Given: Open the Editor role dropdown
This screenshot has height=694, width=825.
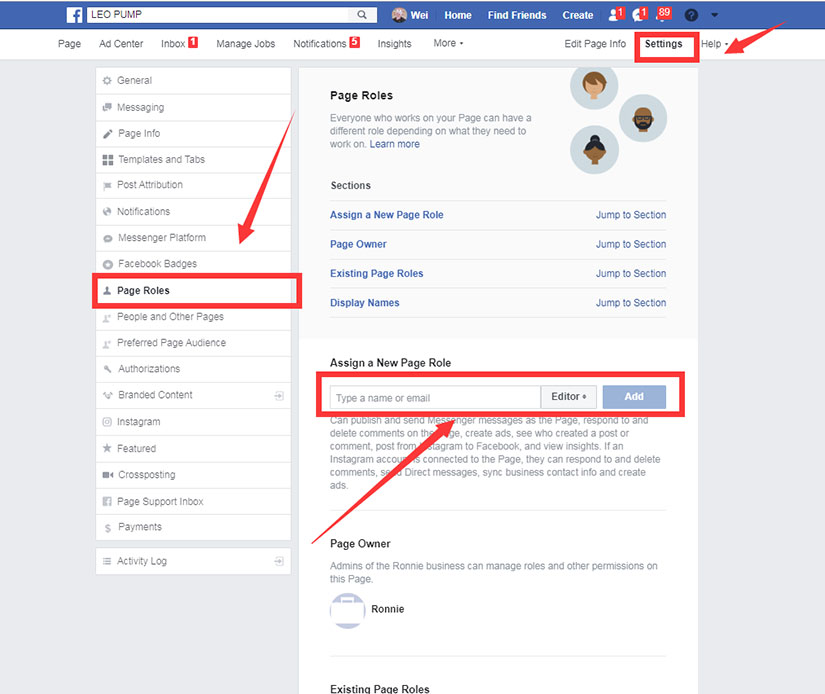Looking at the screenshot, I should [568, 397].
